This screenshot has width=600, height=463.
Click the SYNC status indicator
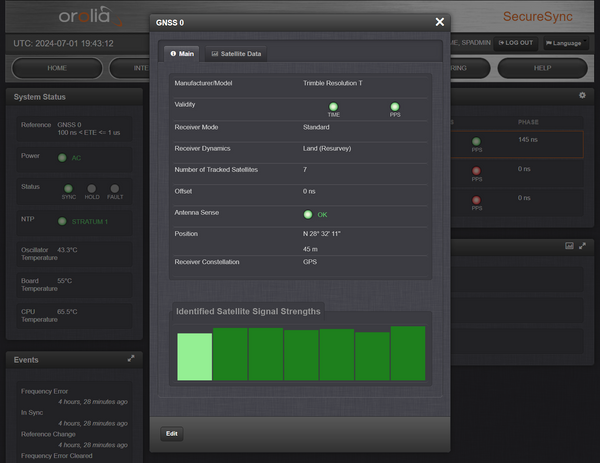[68, 188]
